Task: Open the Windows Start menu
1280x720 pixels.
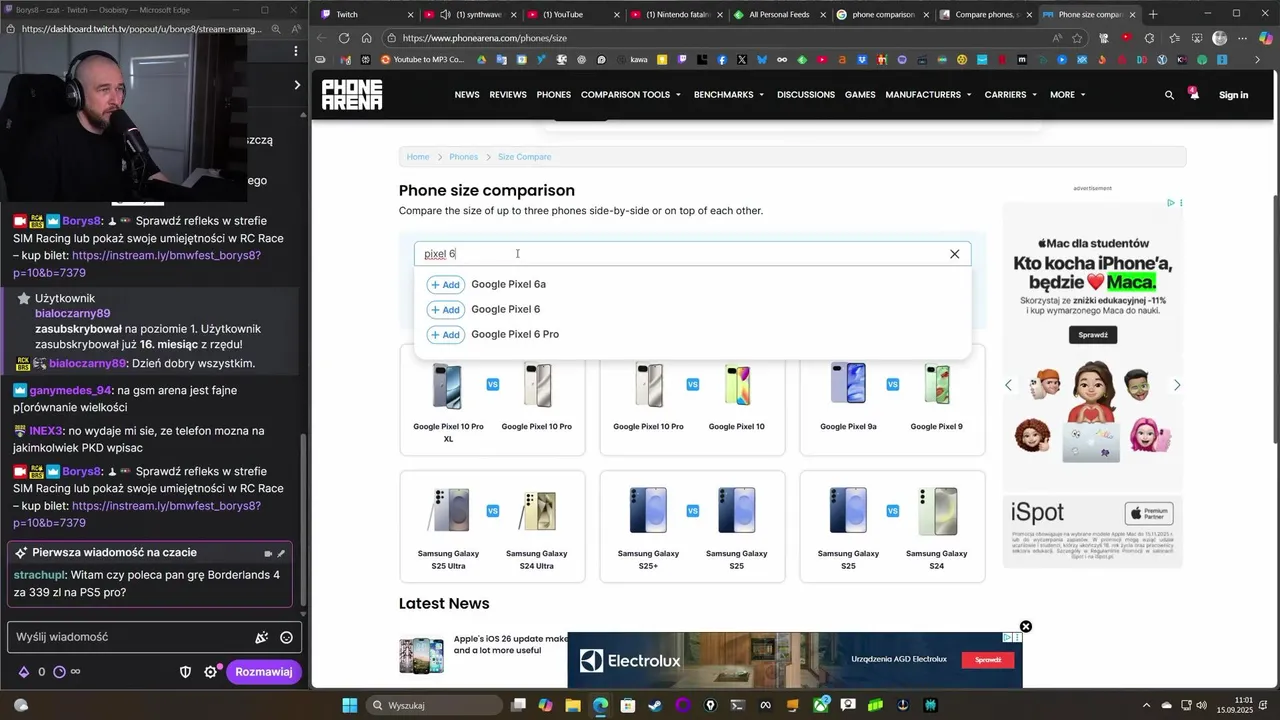Action: pyautogui.click(x=350, y=705)
